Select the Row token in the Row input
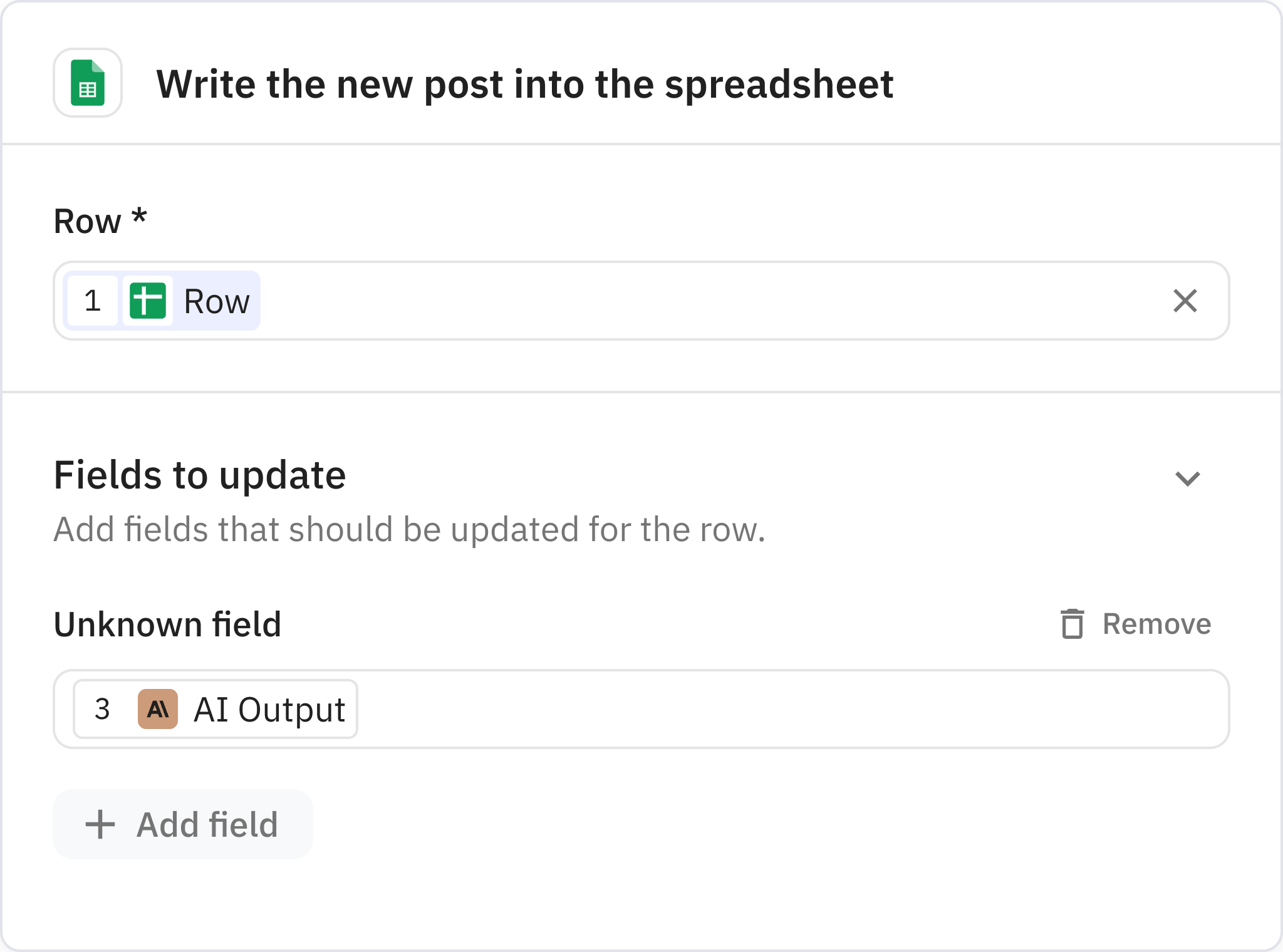Viewport: 1283px width, 952px height. pos(216,301)
